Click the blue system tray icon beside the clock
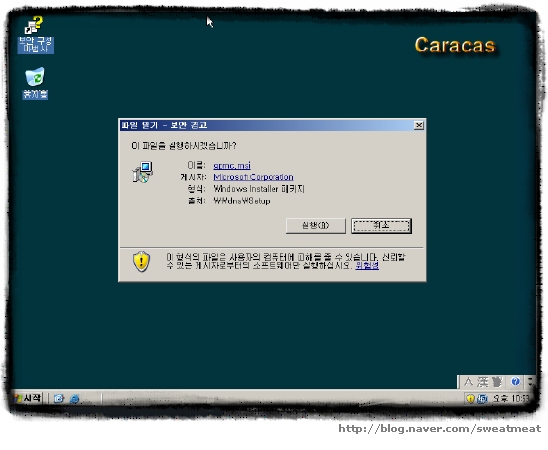The image size is (548, 450). [483, 398]
